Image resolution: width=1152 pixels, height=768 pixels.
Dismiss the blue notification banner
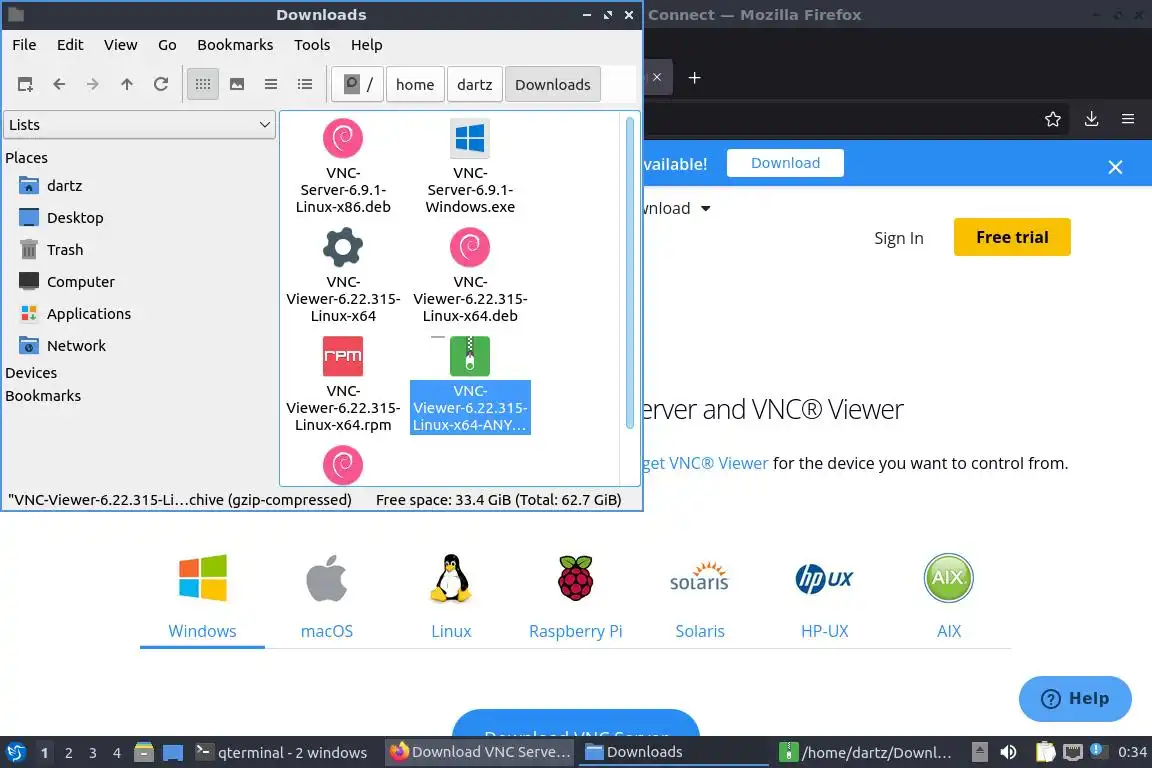(1115, 167)
